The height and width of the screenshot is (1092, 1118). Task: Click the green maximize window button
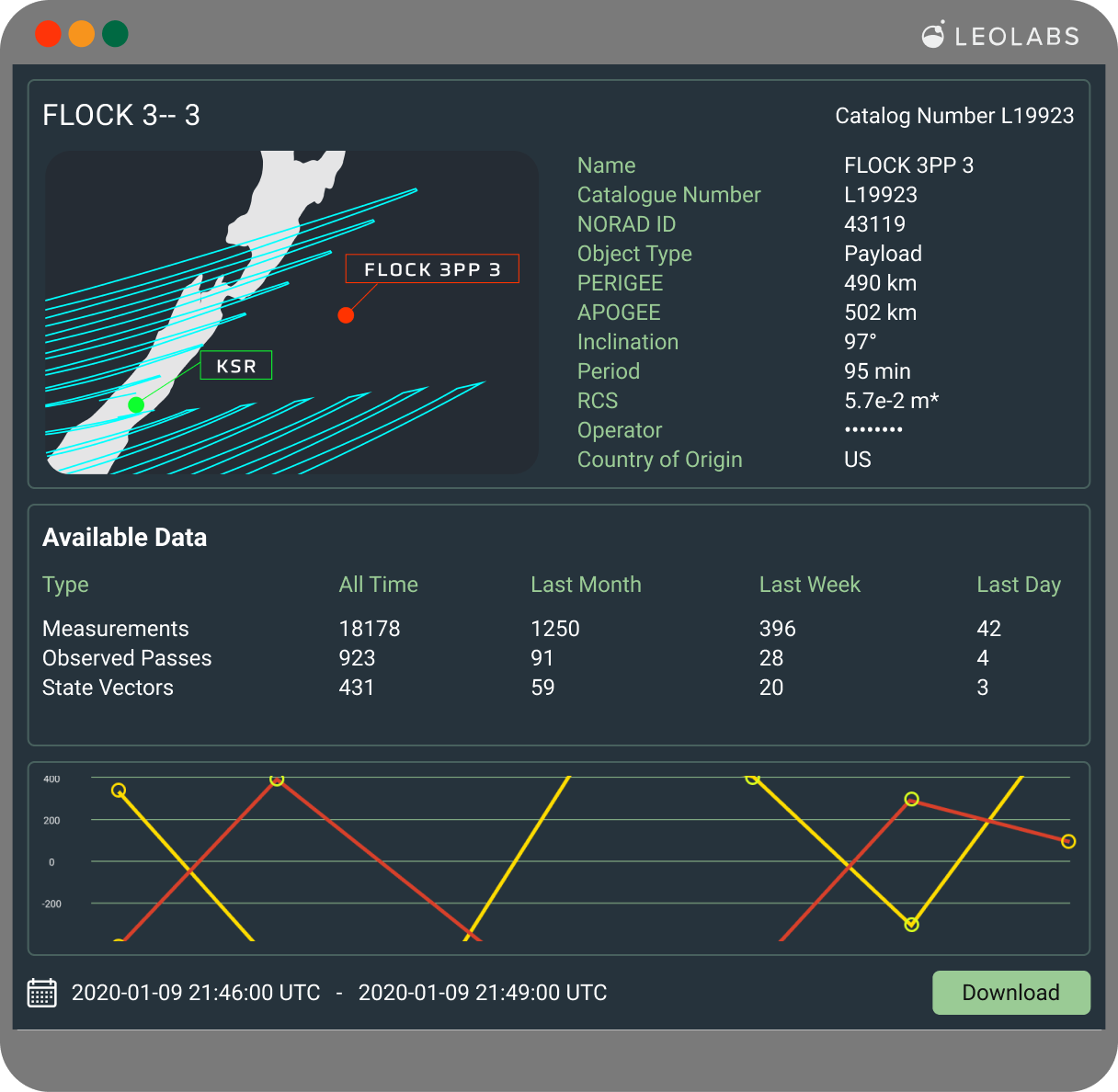[115, 34]
